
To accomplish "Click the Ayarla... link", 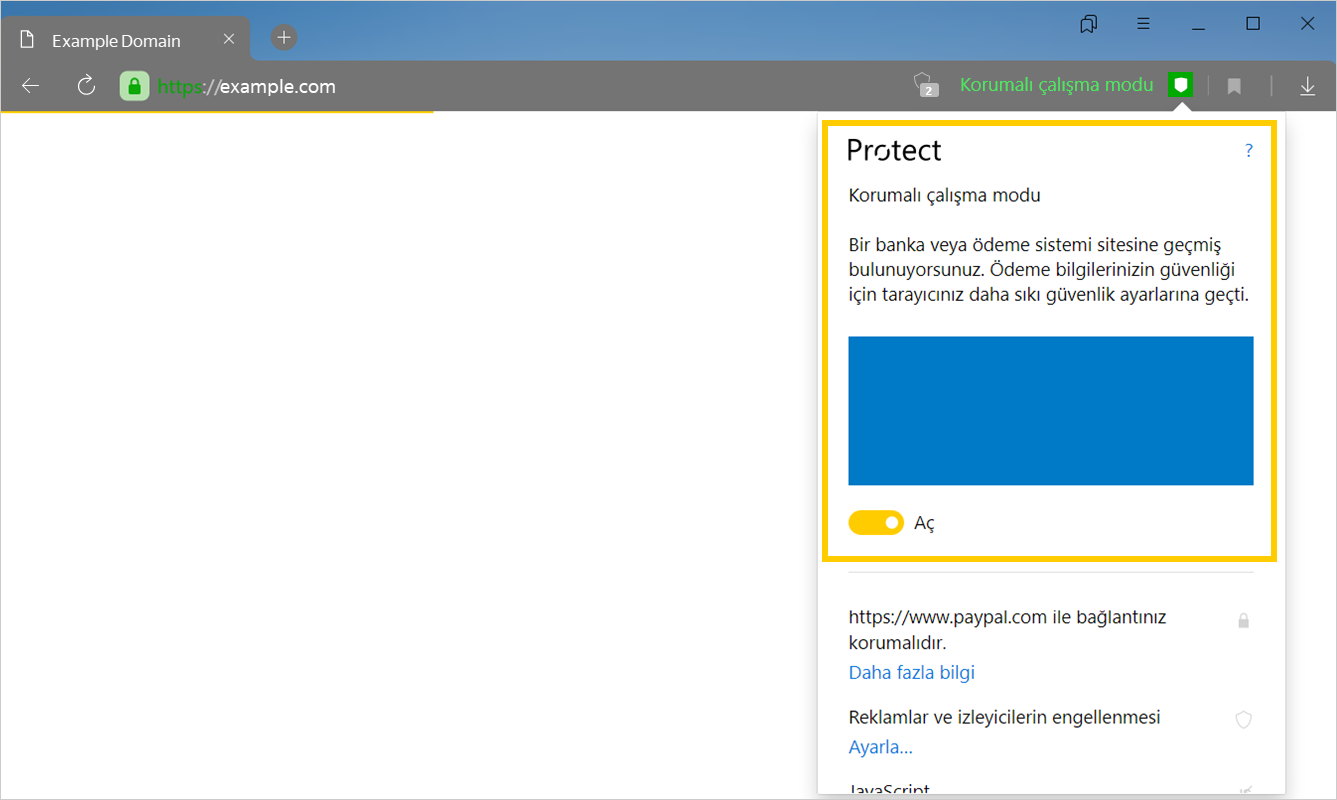I will pyautogui.click(x=880, y=747).
